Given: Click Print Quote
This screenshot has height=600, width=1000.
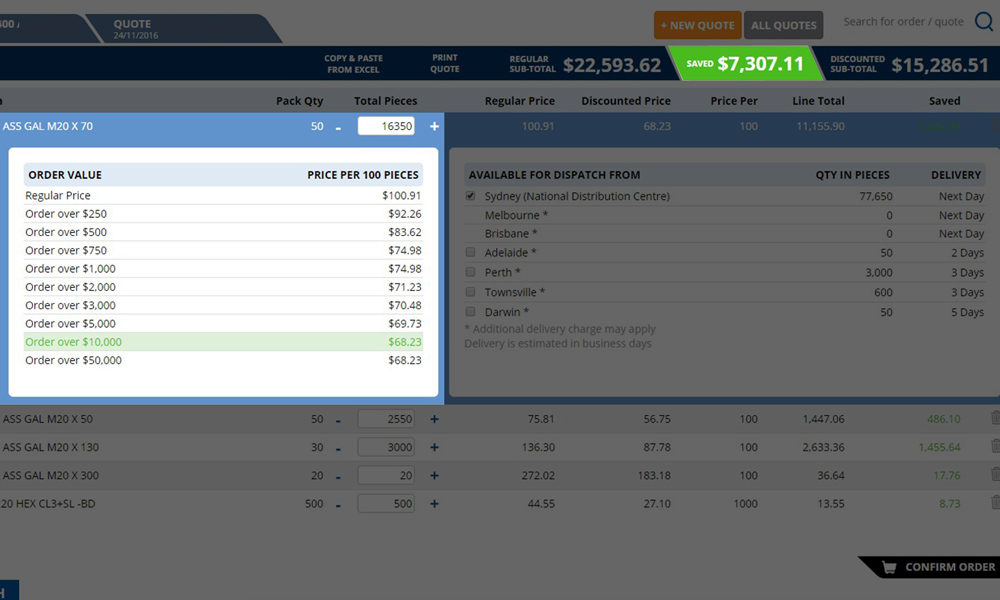Looking at the screenshot, I should click(x=445, y=64).
